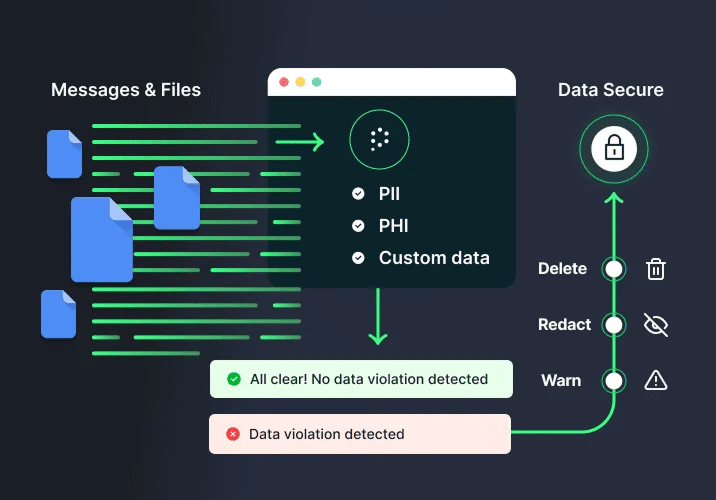This screenshot has height=500, width=716.
Task: Click the circular loading spinner icon
Action: [379, 139]
